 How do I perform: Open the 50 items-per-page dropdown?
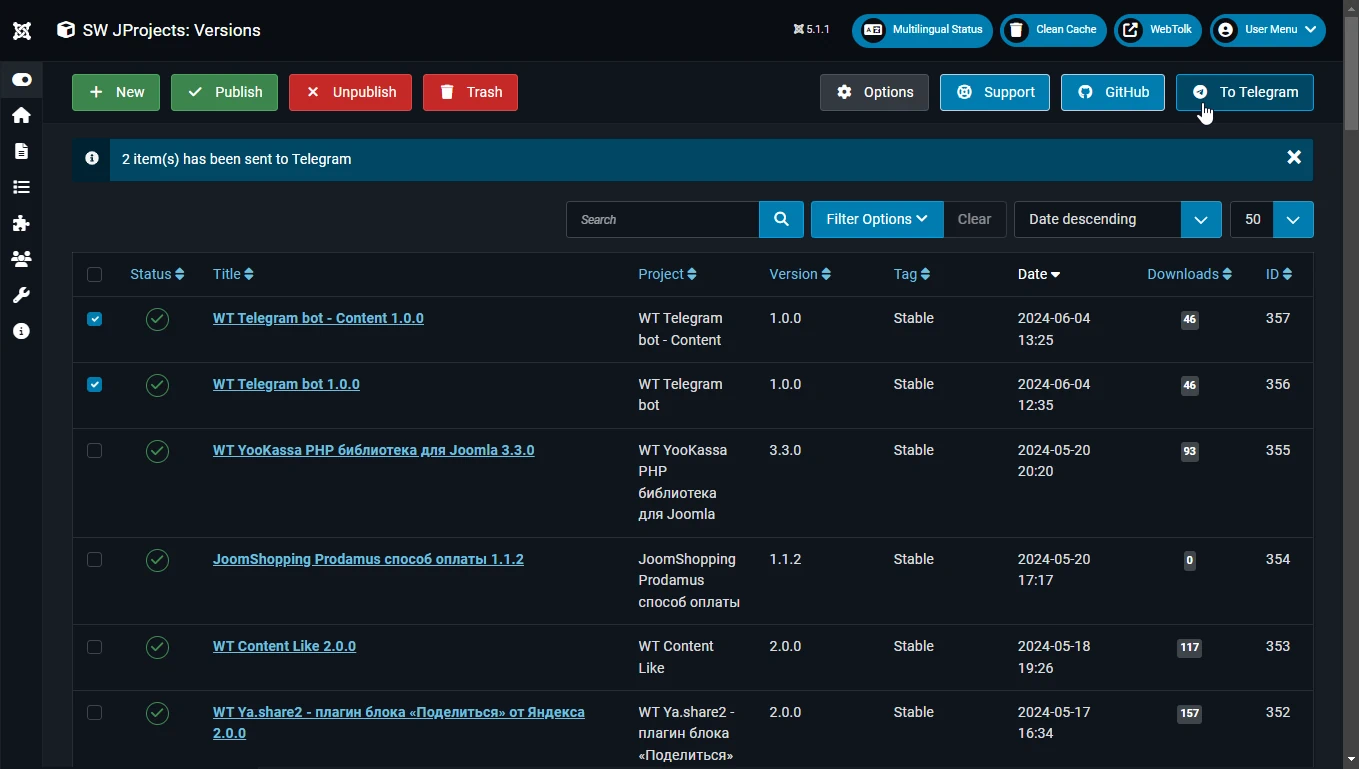pyautogui.click(x=1271, y=219)
